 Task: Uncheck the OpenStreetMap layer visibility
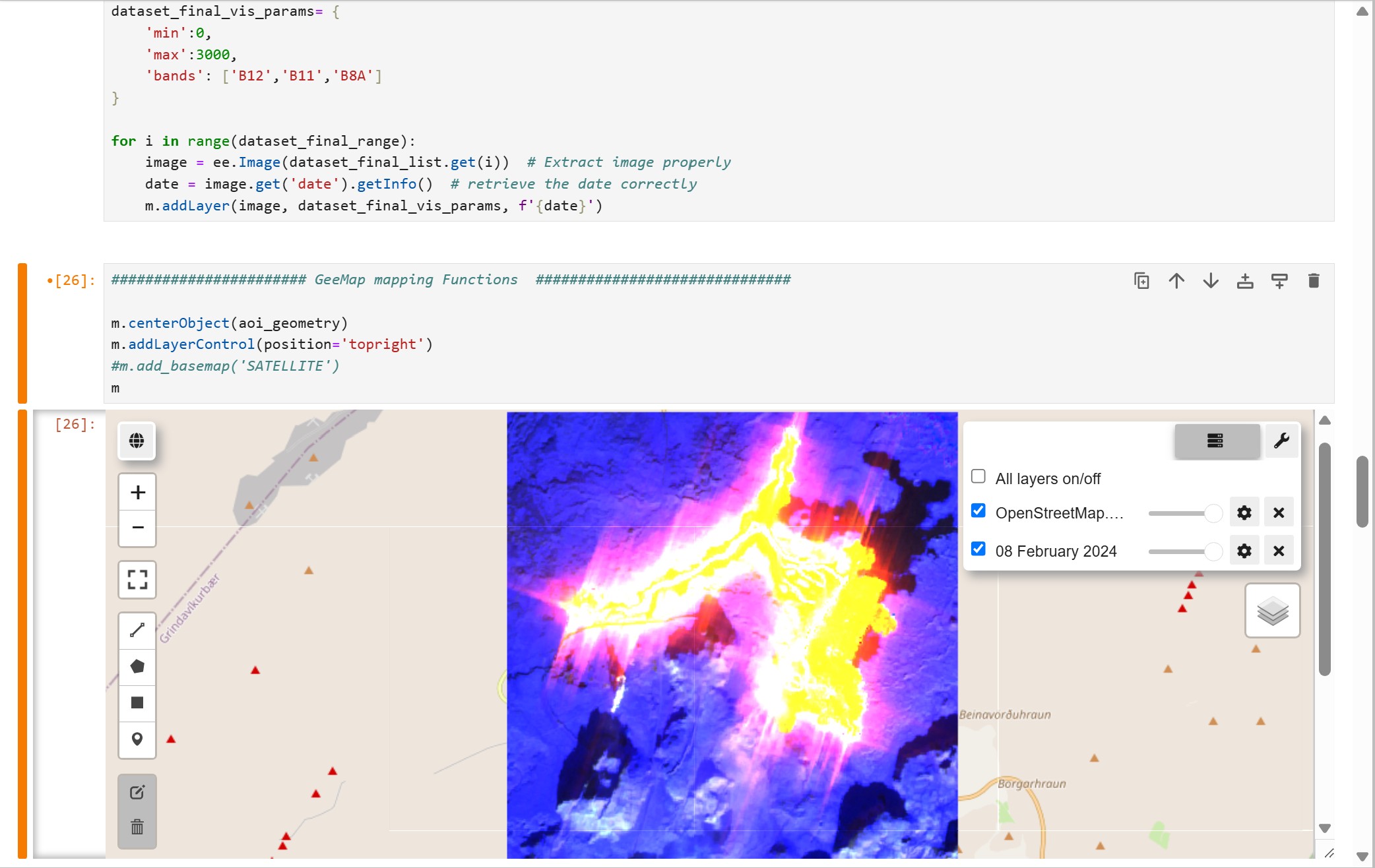coord(978,511)
